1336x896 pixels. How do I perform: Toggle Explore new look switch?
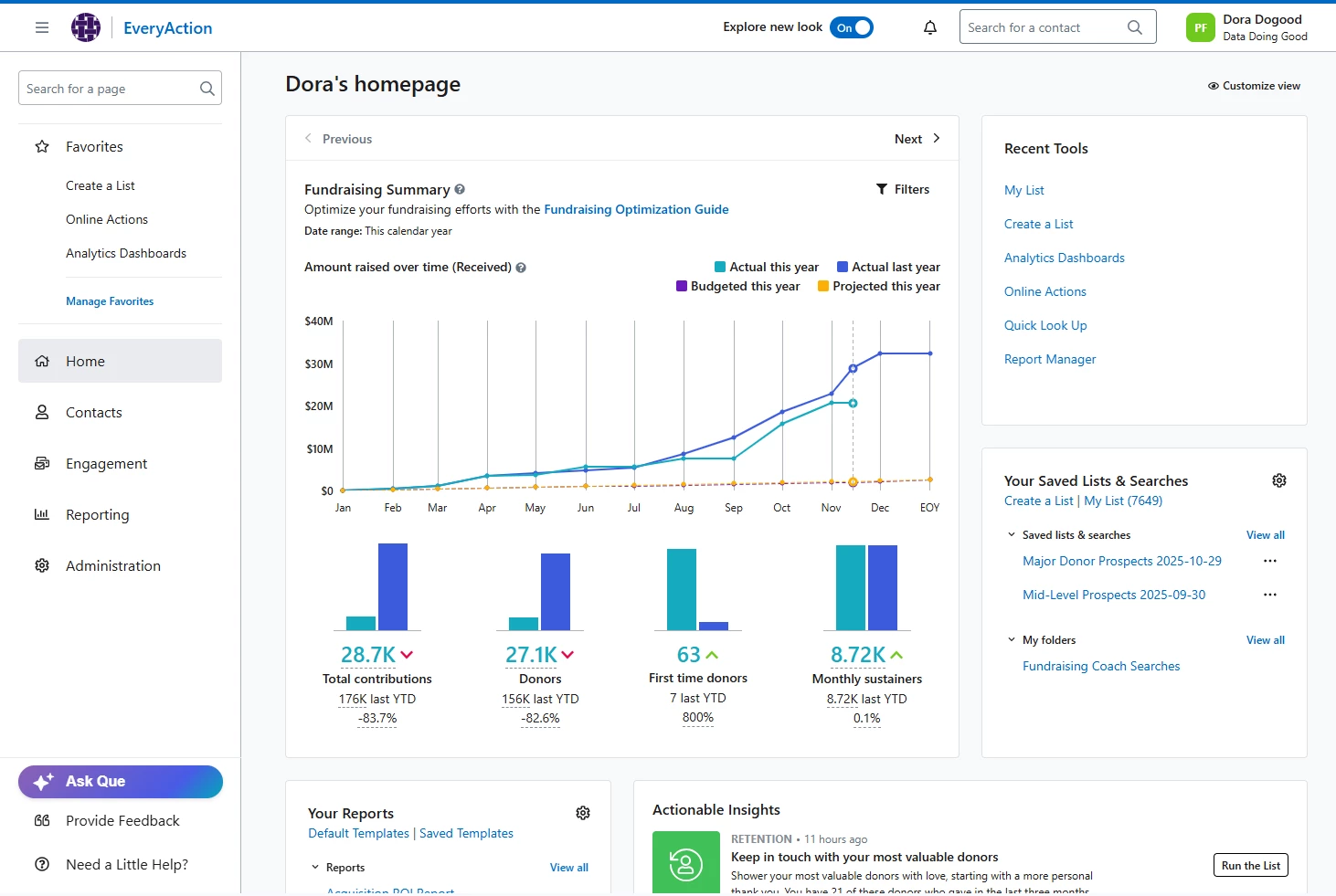(852, 27)
